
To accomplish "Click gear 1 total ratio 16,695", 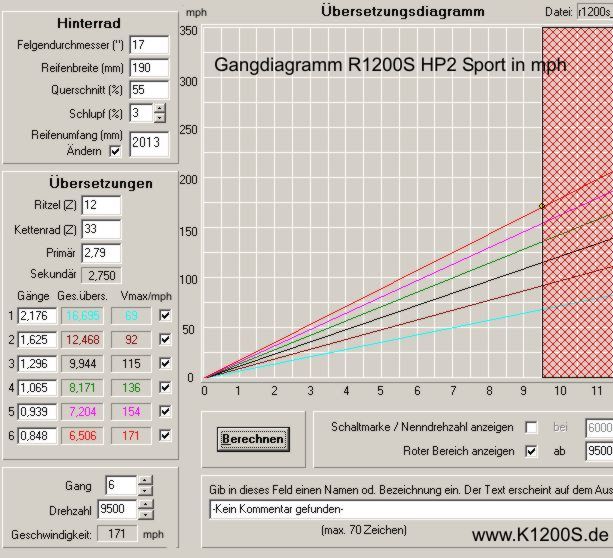I will tap(82, 316).
